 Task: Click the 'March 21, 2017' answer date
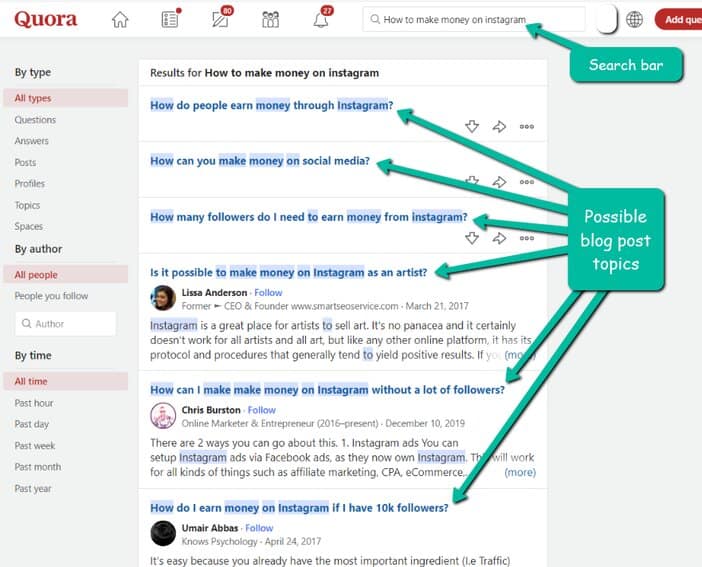coord(437,306)
